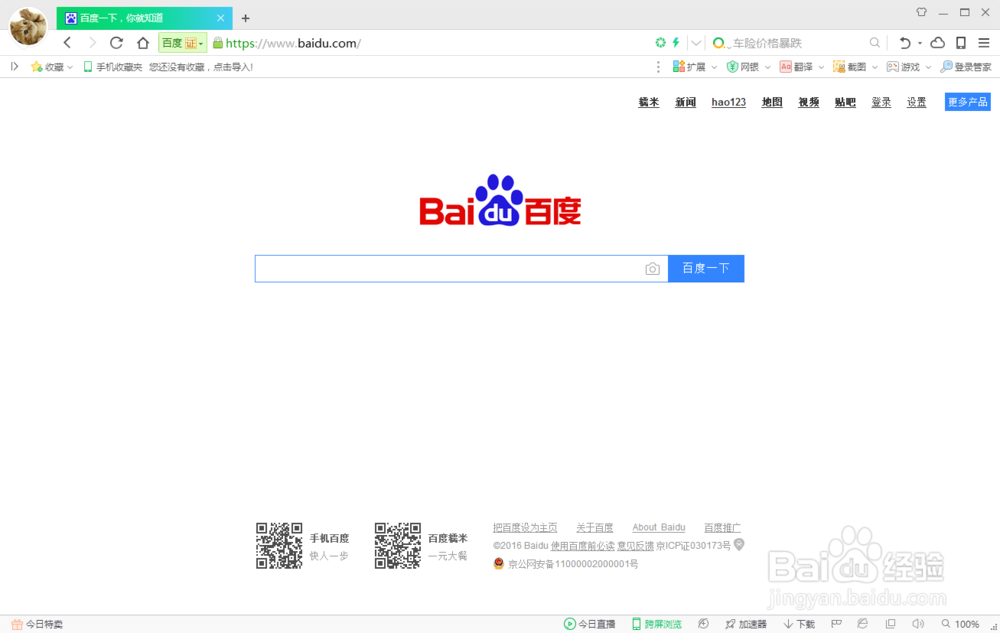Click the green lock security icon
This screenshot has width=1000, height=633.
click(218, 43)
